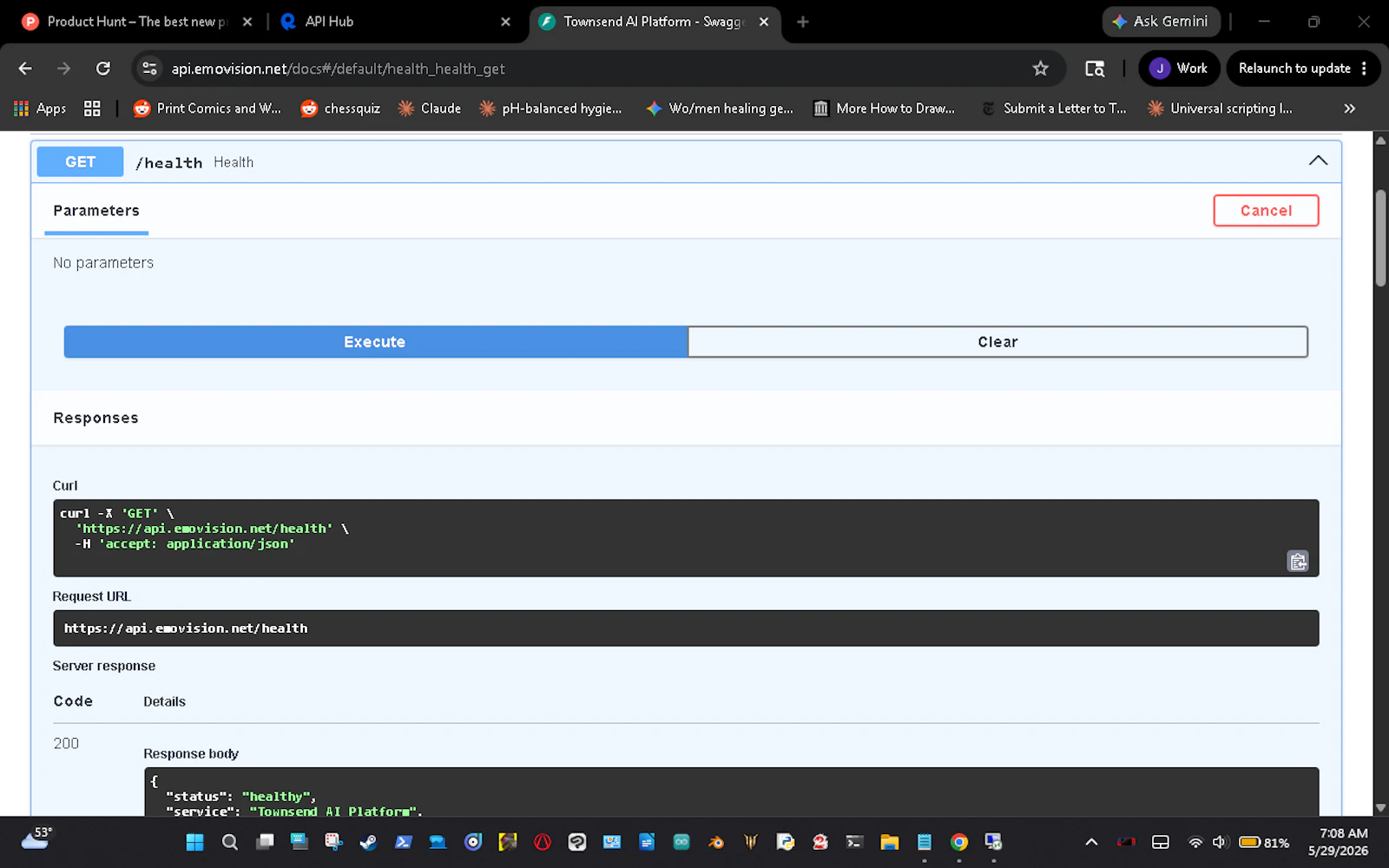Launch Steam from taskbar
The width and height of the screenshot is (1389, 868).
click(368, 842)
